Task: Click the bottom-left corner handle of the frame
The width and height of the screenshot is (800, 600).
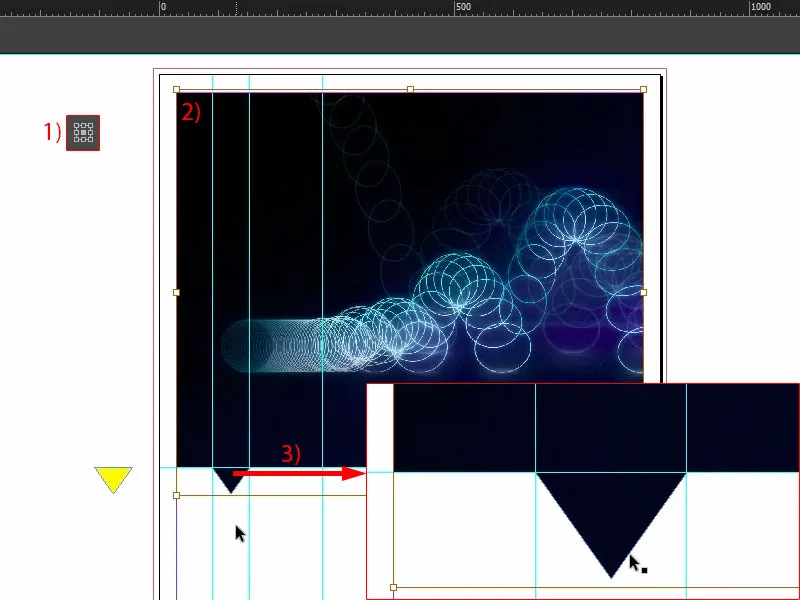Action: coord(177,495)
